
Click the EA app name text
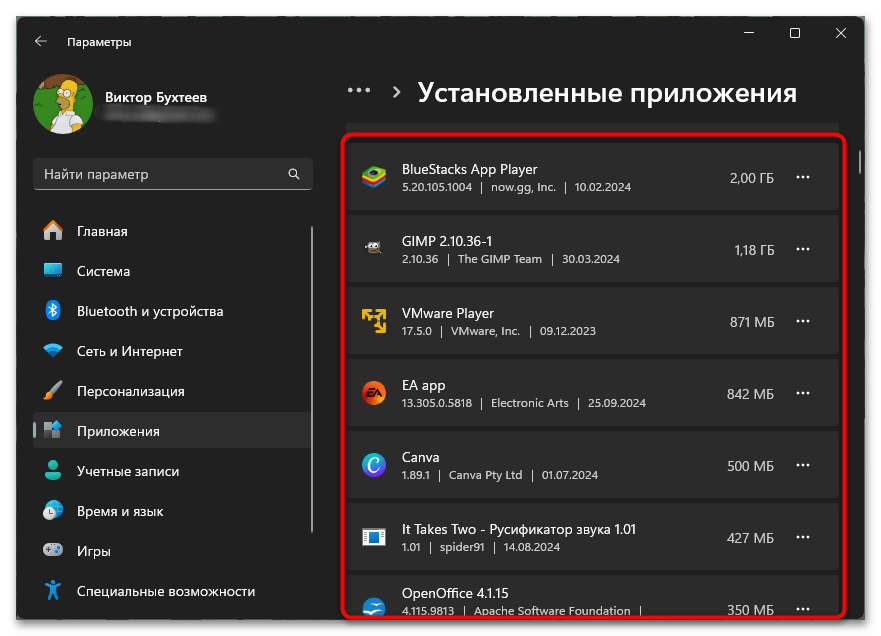[423, 385]
